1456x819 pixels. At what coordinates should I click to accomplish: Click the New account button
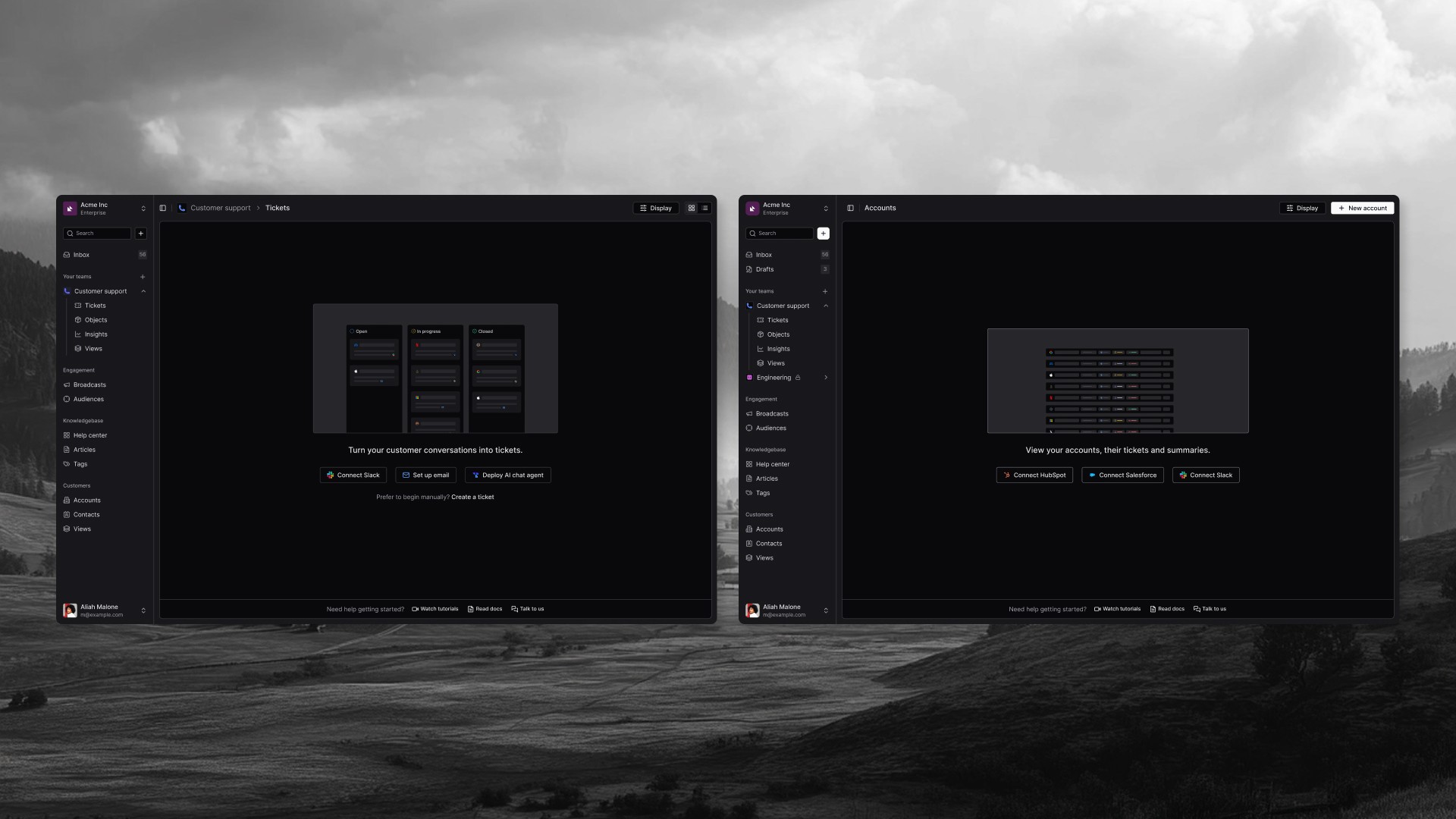click(x=1362, y=208)
